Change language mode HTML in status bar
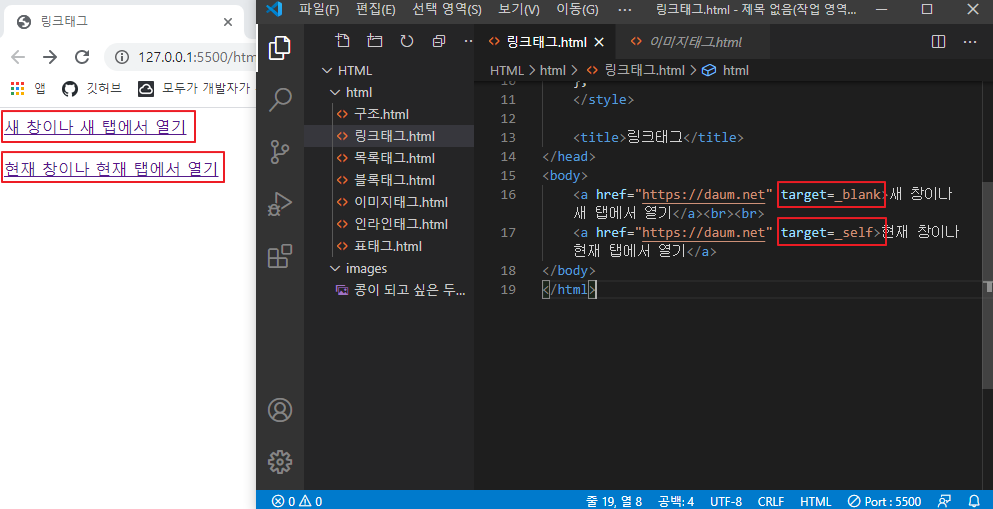This screenshot has height=509, width=993. [x=816, y=501]
